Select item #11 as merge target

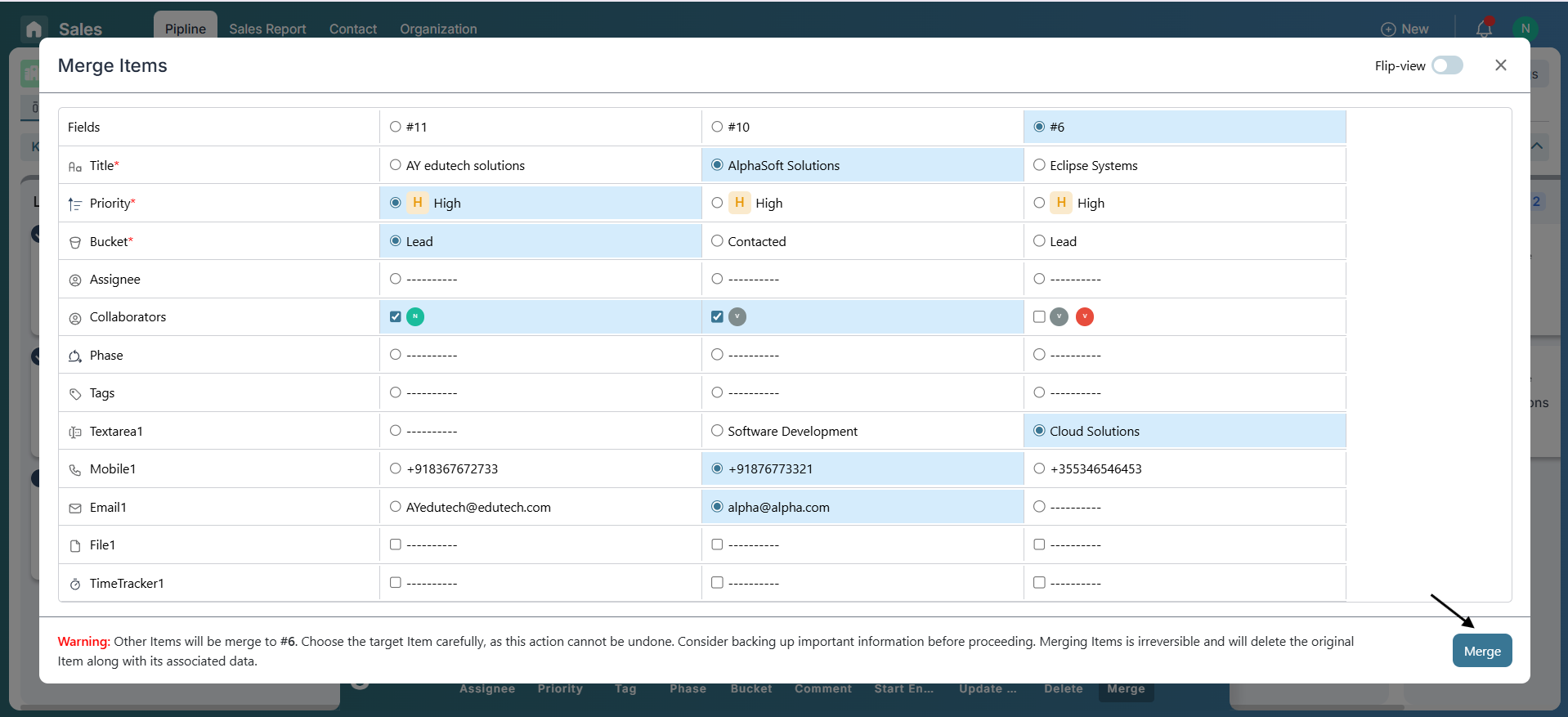coord(396,127)
